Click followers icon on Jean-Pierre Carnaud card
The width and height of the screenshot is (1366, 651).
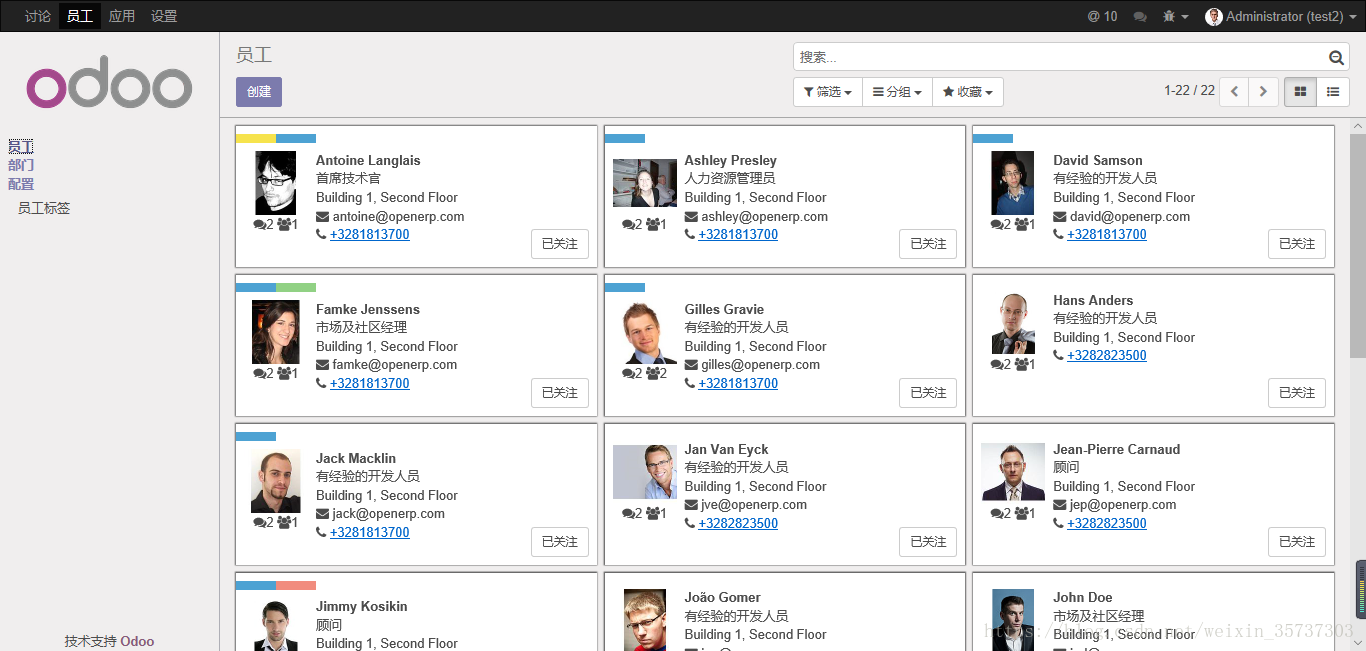pos(1022,514)
